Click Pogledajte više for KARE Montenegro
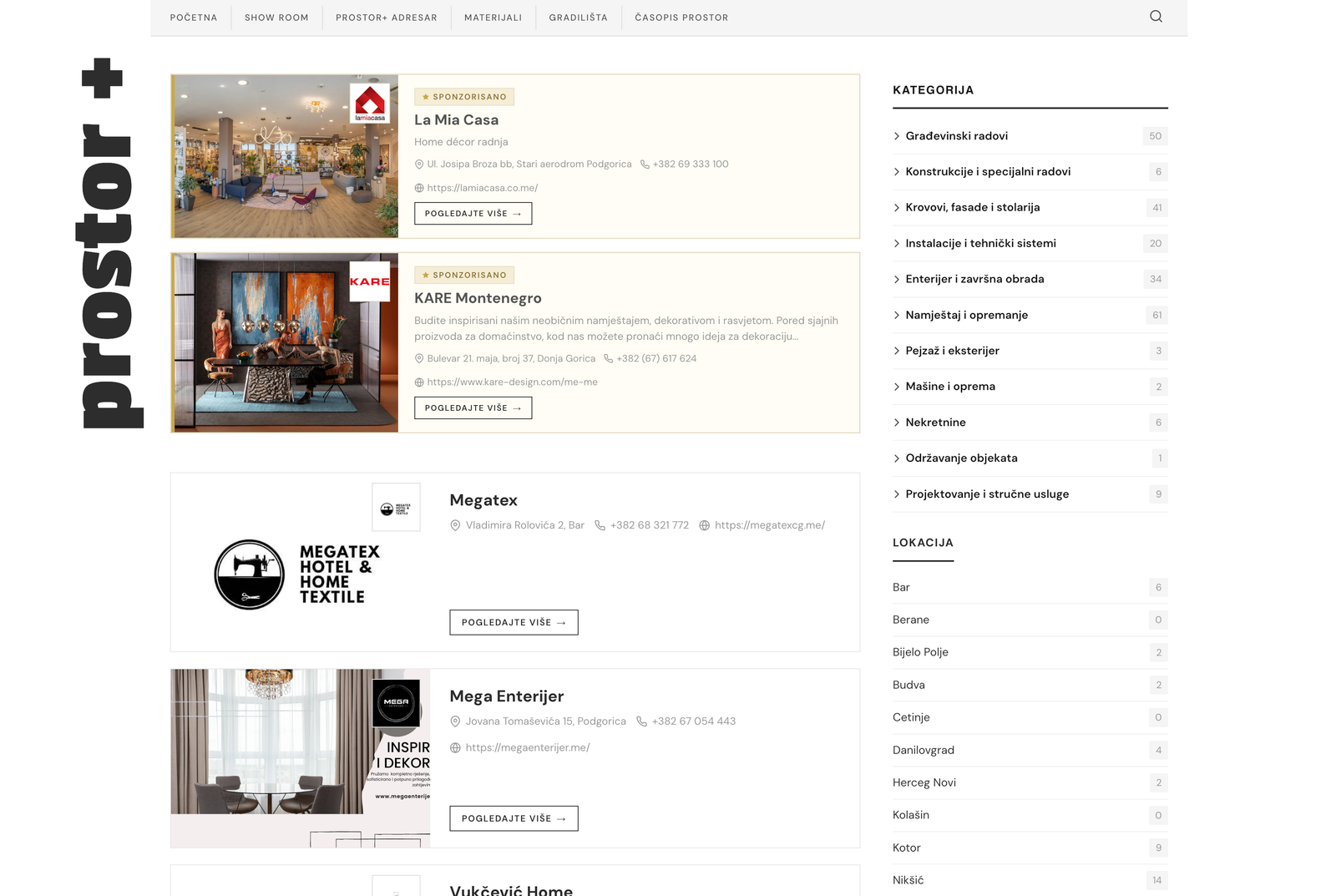This screenshot has width=1336, height=896. tap(473, 408)
